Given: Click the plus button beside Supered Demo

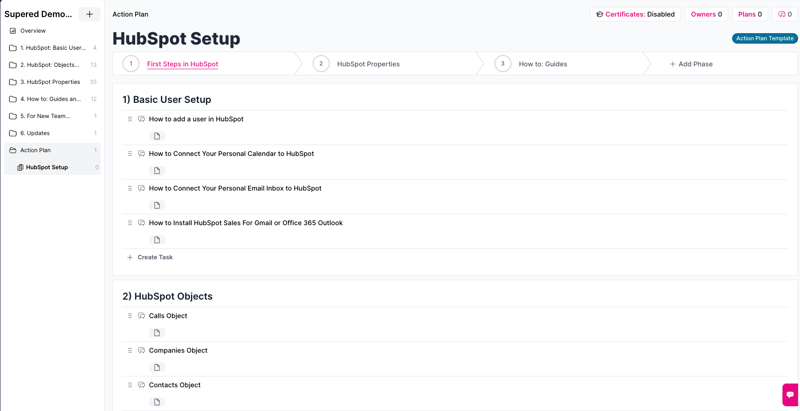Looking at the screenshot, I should pyautogui.click(x=89, y=14).
